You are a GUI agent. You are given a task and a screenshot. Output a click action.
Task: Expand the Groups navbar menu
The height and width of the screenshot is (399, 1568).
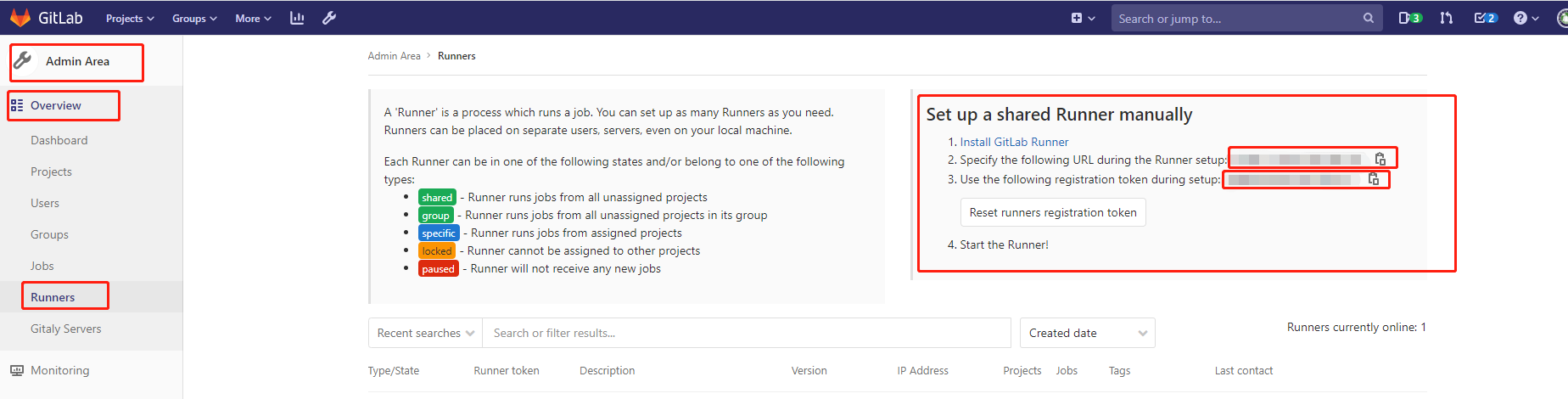point(194,18)
